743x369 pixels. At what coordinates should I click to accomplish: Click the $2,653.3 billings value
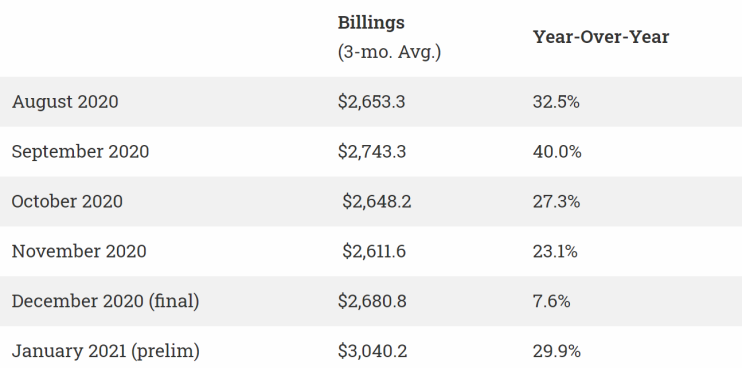tap(372, 102)
